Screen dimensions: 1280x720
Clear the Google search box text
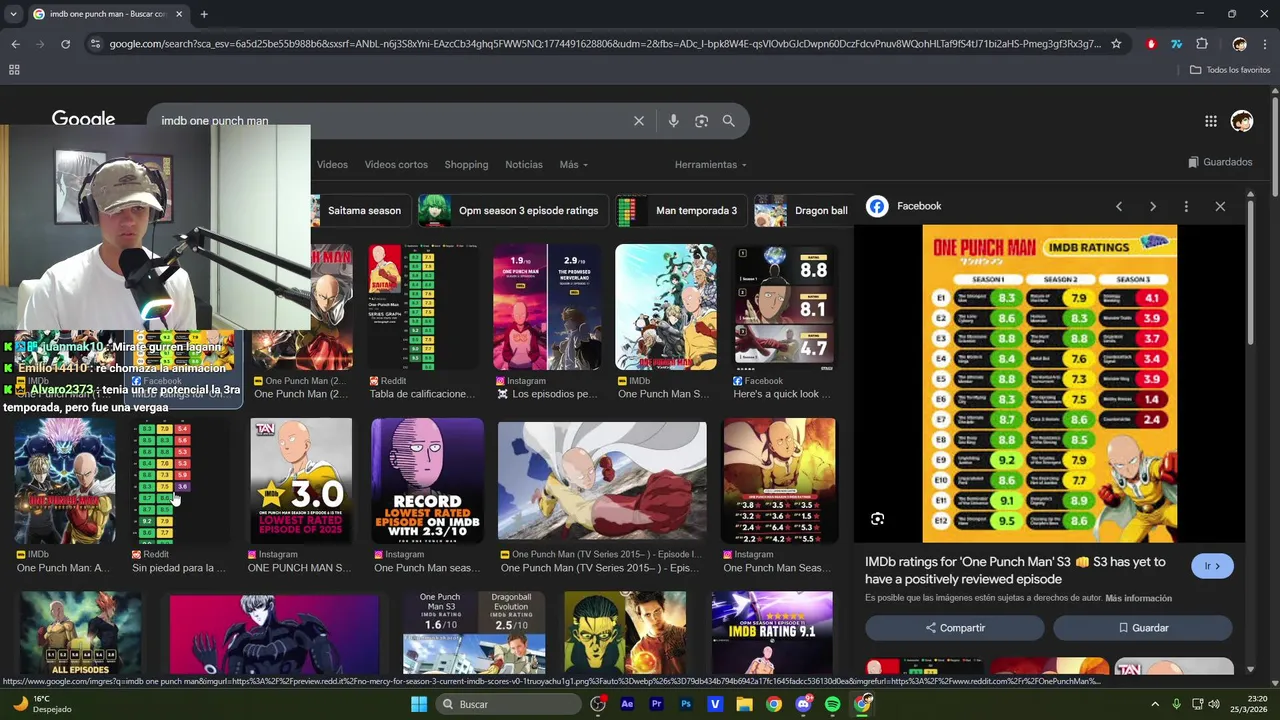point(639,121)
